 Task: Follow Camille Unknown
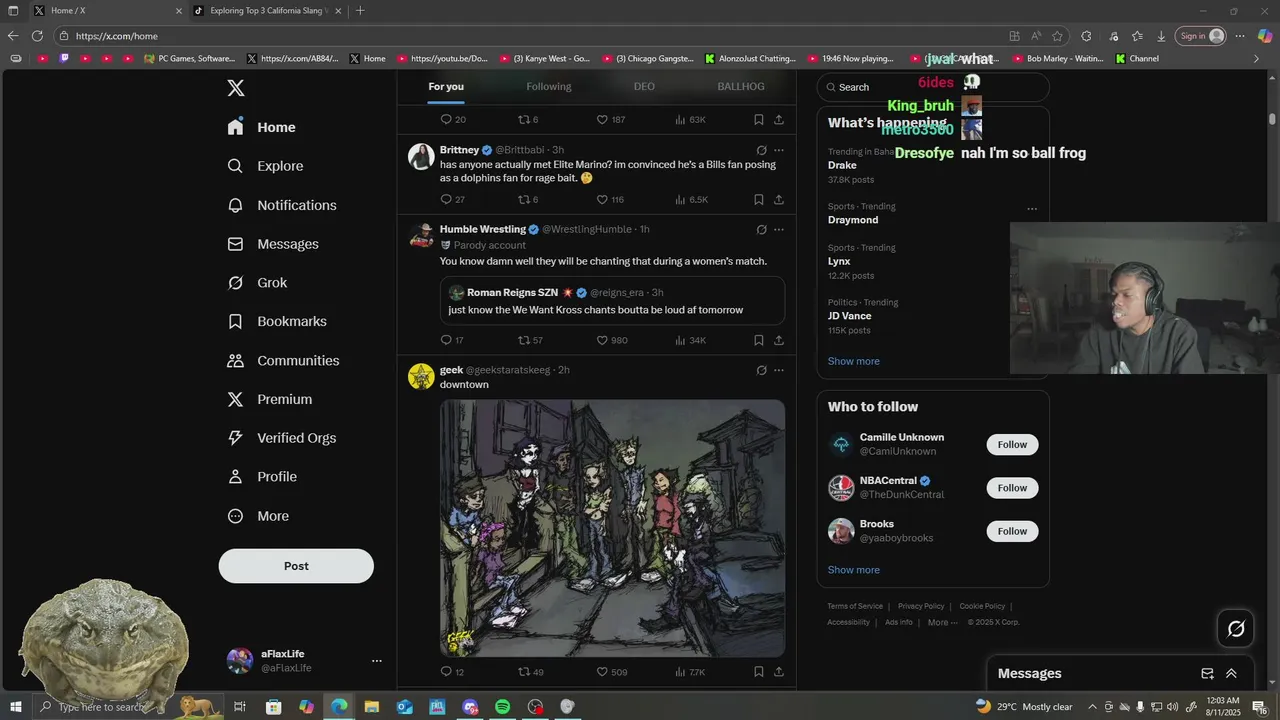[1012, 444]
